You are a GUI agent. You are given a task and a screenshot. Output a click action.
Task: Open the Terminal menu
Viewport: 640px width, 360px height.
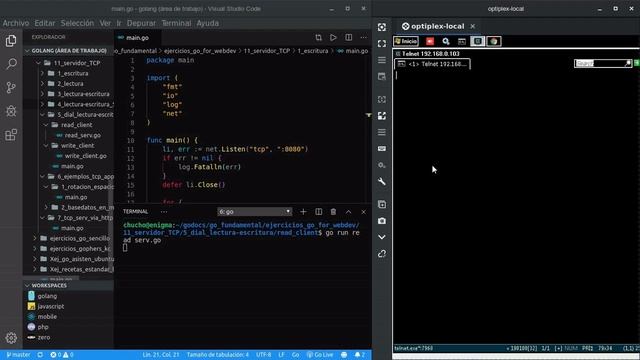coord(176,23)
